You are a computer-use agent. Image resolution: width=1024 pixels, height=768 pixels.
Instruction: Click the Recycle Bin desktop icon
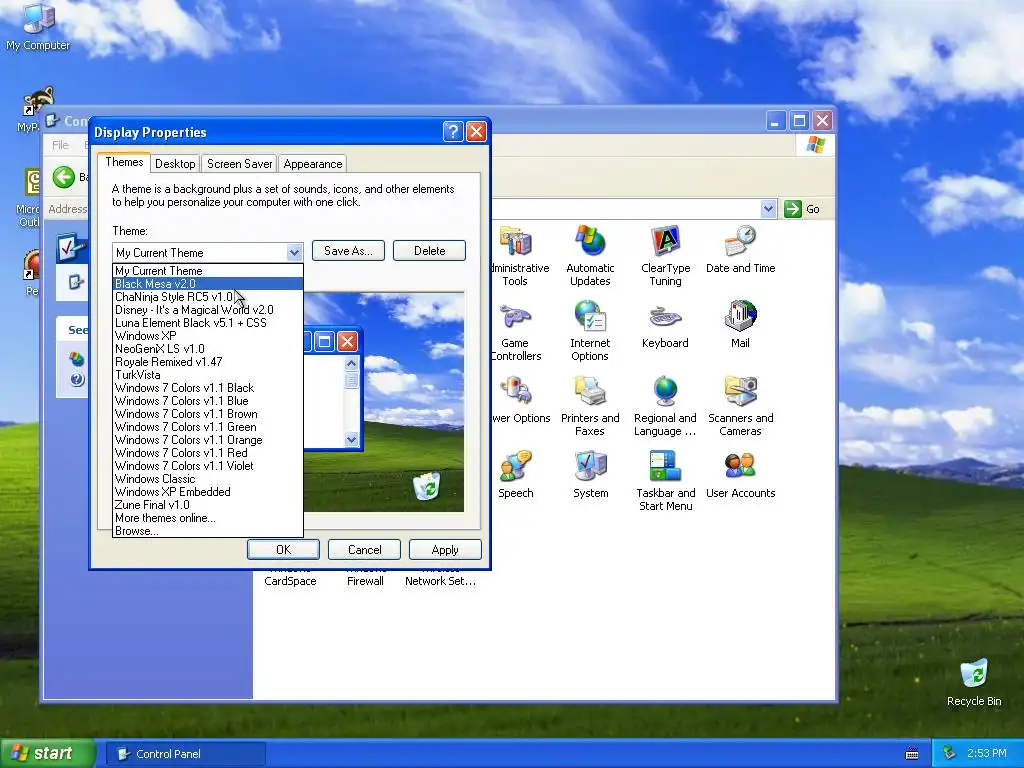[974, 682]
